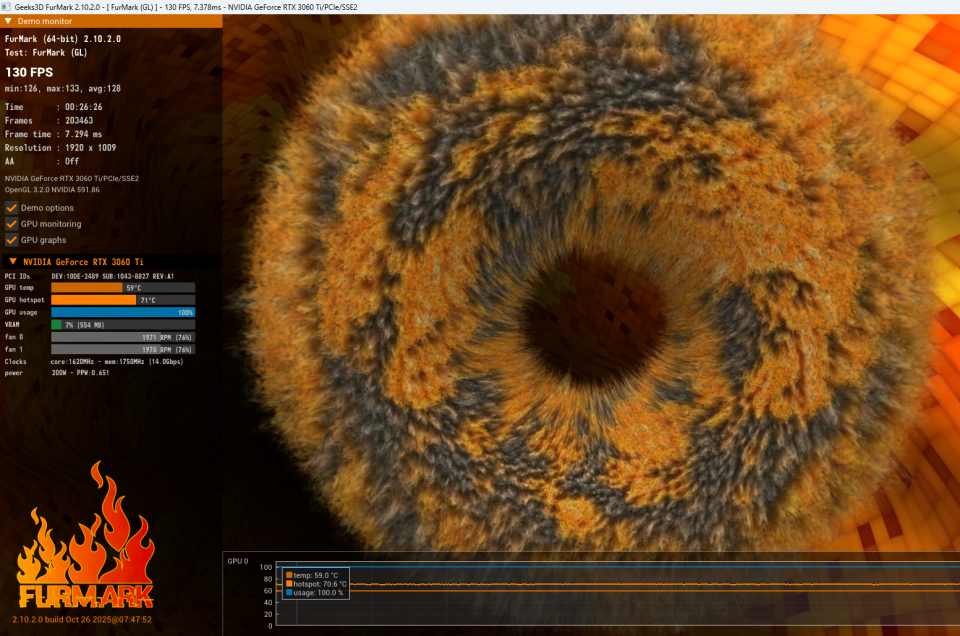Viewport: 960px width, 636px height.
Task: Click the FurMark app icon in title bar
Action: click(6, 7)
